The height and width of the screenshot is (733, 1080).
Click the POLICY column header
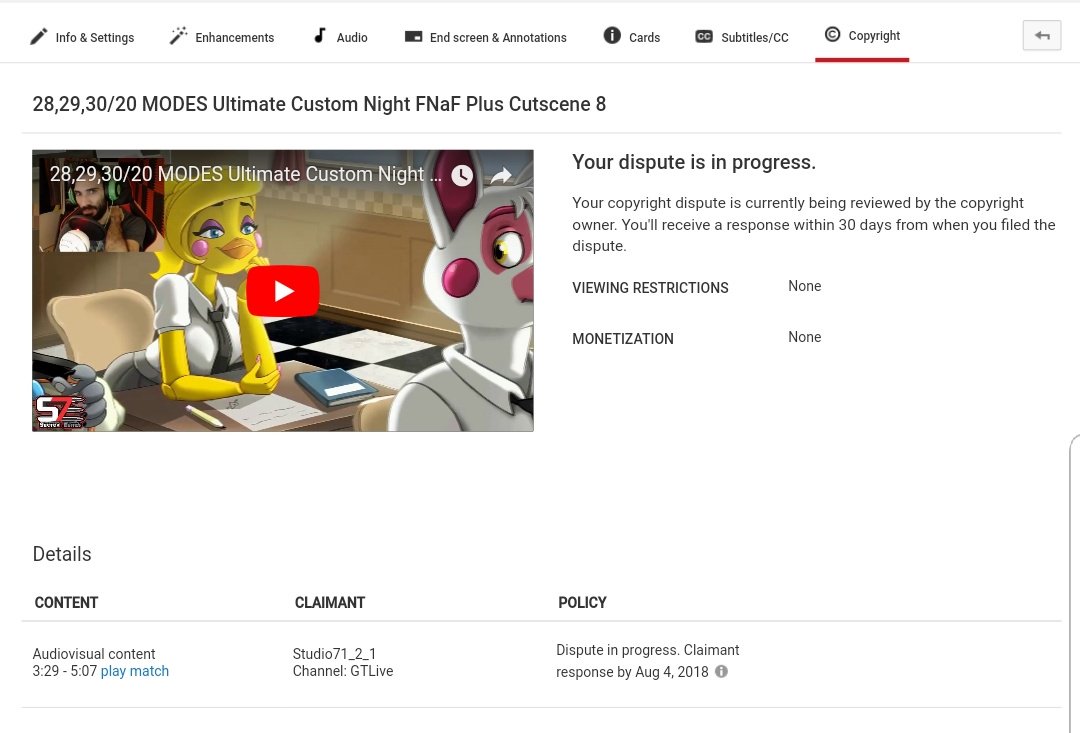coord(582,603)
